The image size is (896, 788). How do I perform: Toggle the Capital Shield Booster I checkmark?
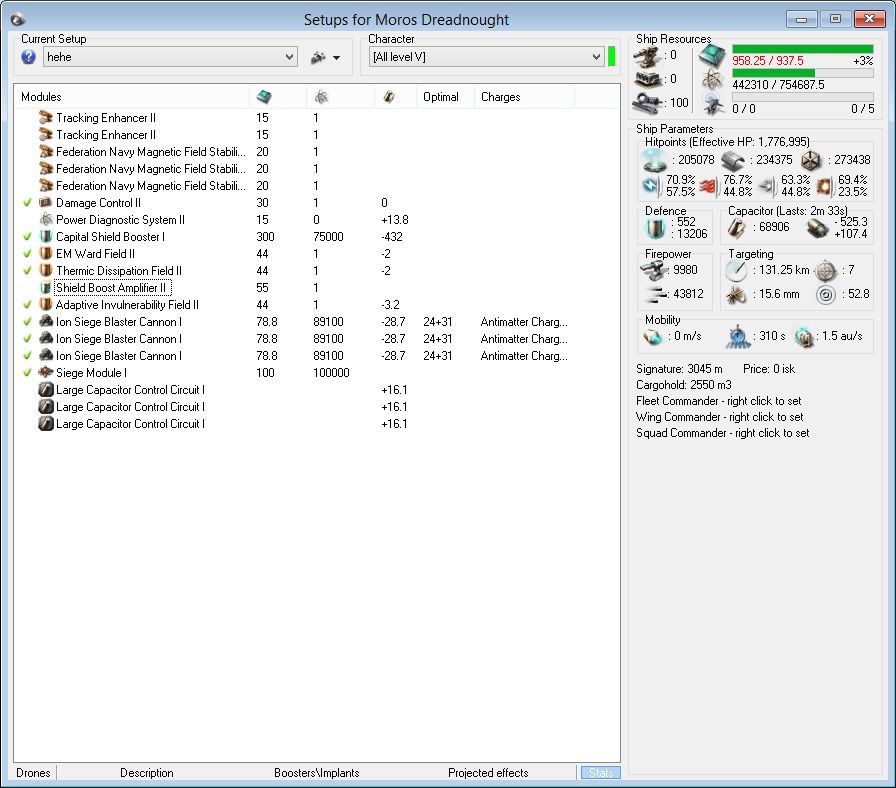point(27,237)
